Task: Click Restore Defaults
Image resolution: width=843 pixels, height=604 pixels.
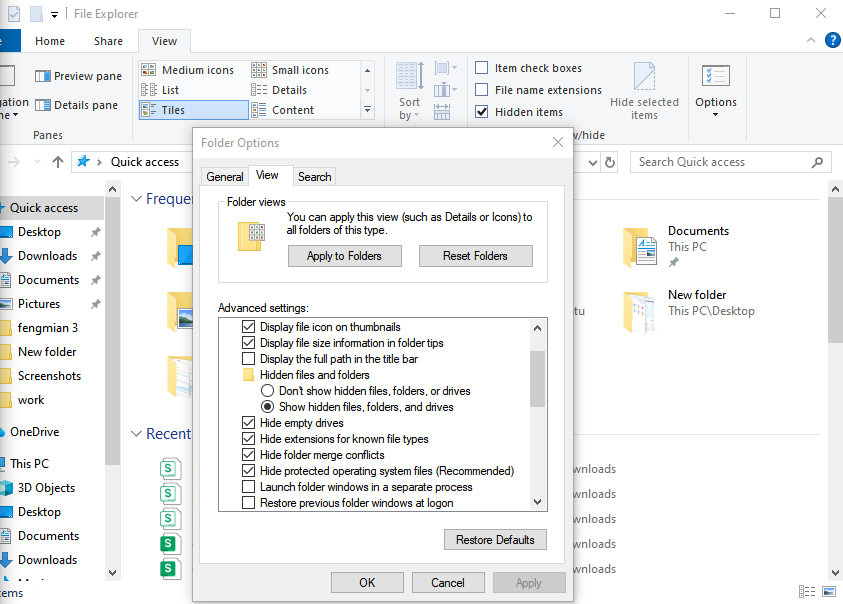Action: (x=495, y=539)
